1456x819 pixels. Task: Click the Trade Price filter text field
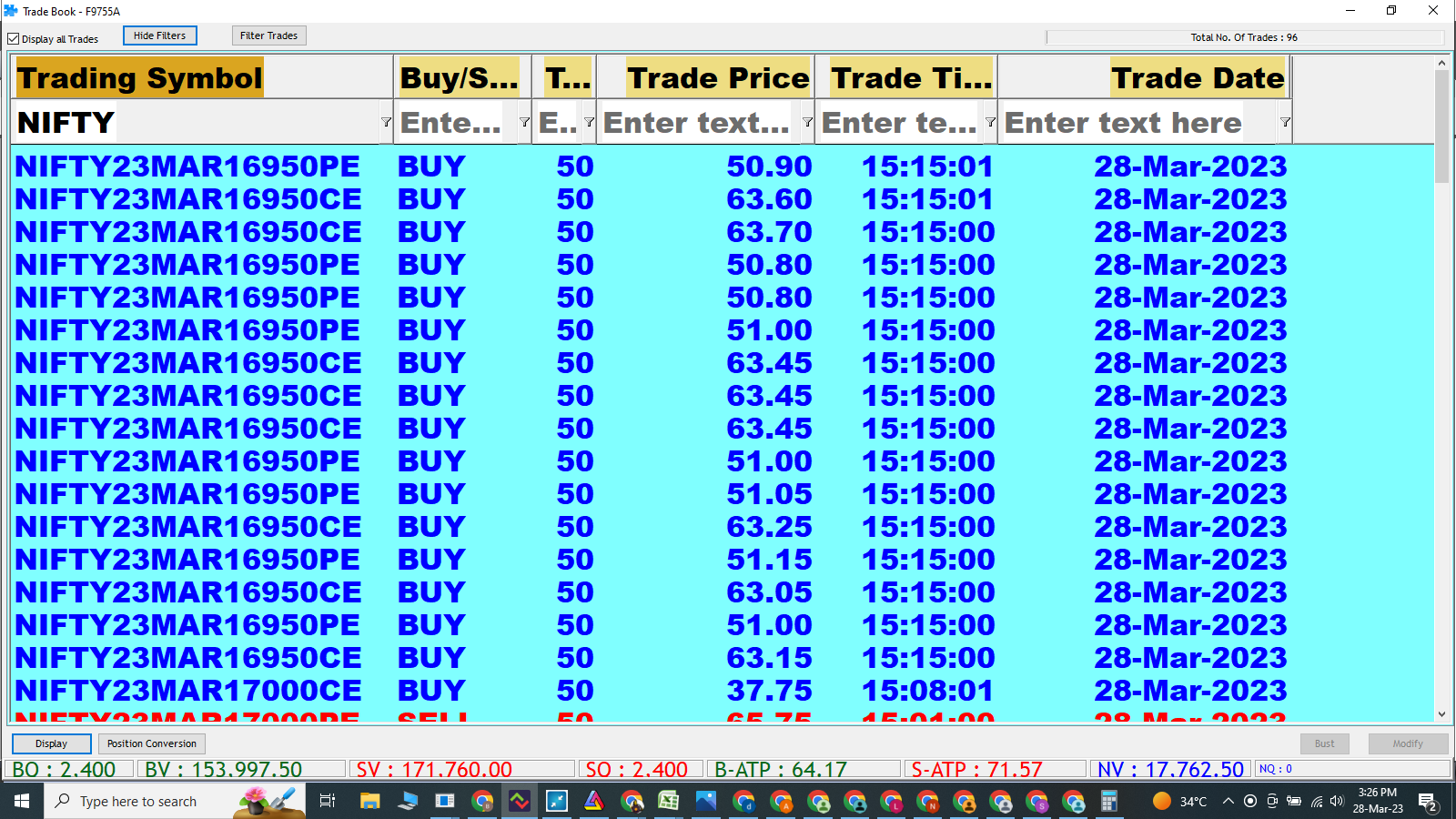[698, 123]
